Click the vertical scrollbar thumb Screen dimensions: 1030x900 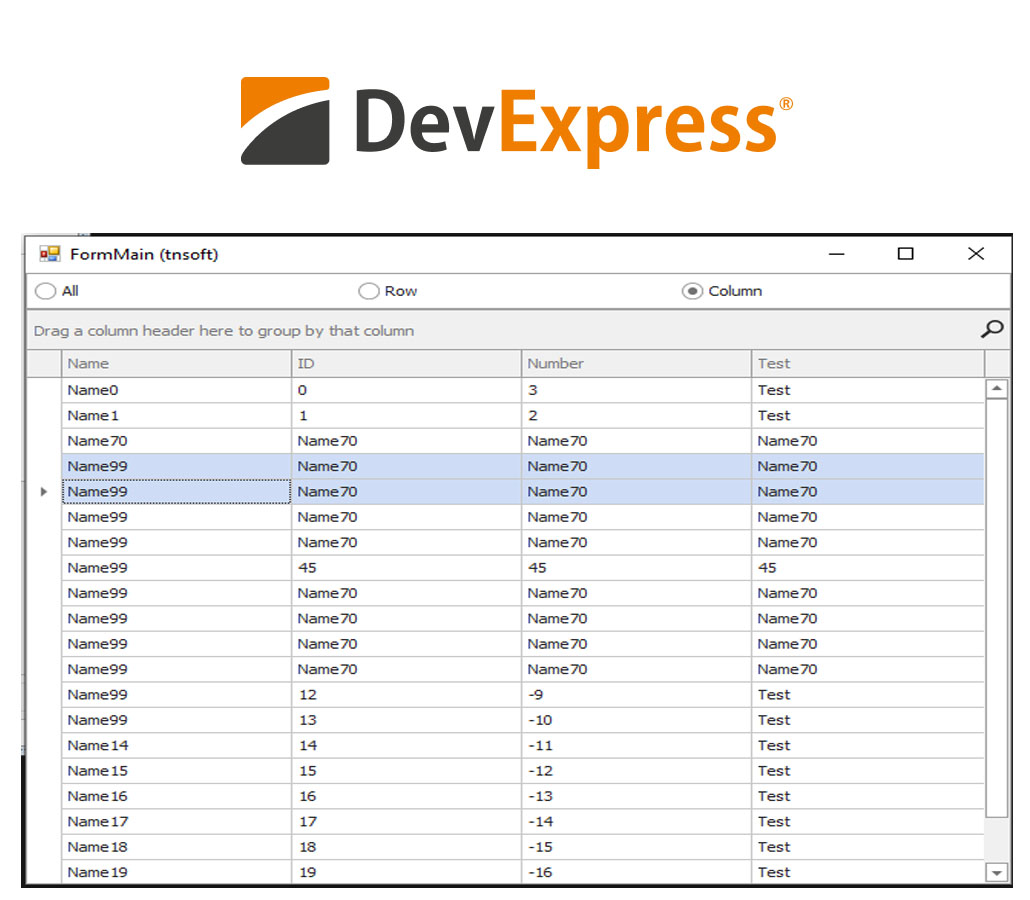pyautogui.click(x=996, y=608)
